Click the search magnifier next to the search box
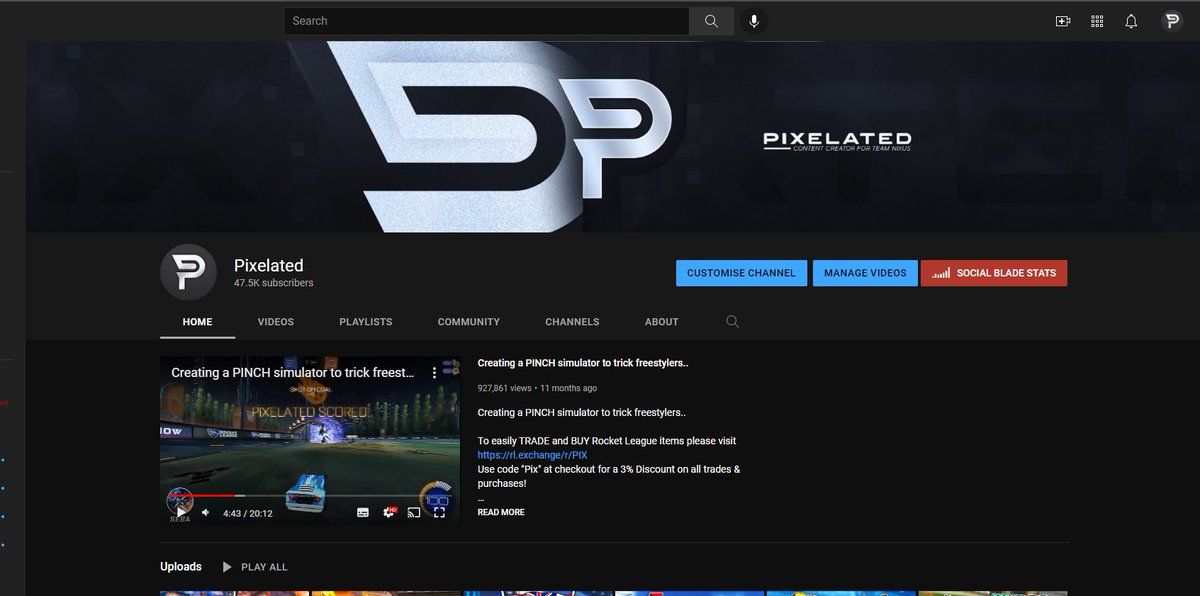 [x=710, y=20]
